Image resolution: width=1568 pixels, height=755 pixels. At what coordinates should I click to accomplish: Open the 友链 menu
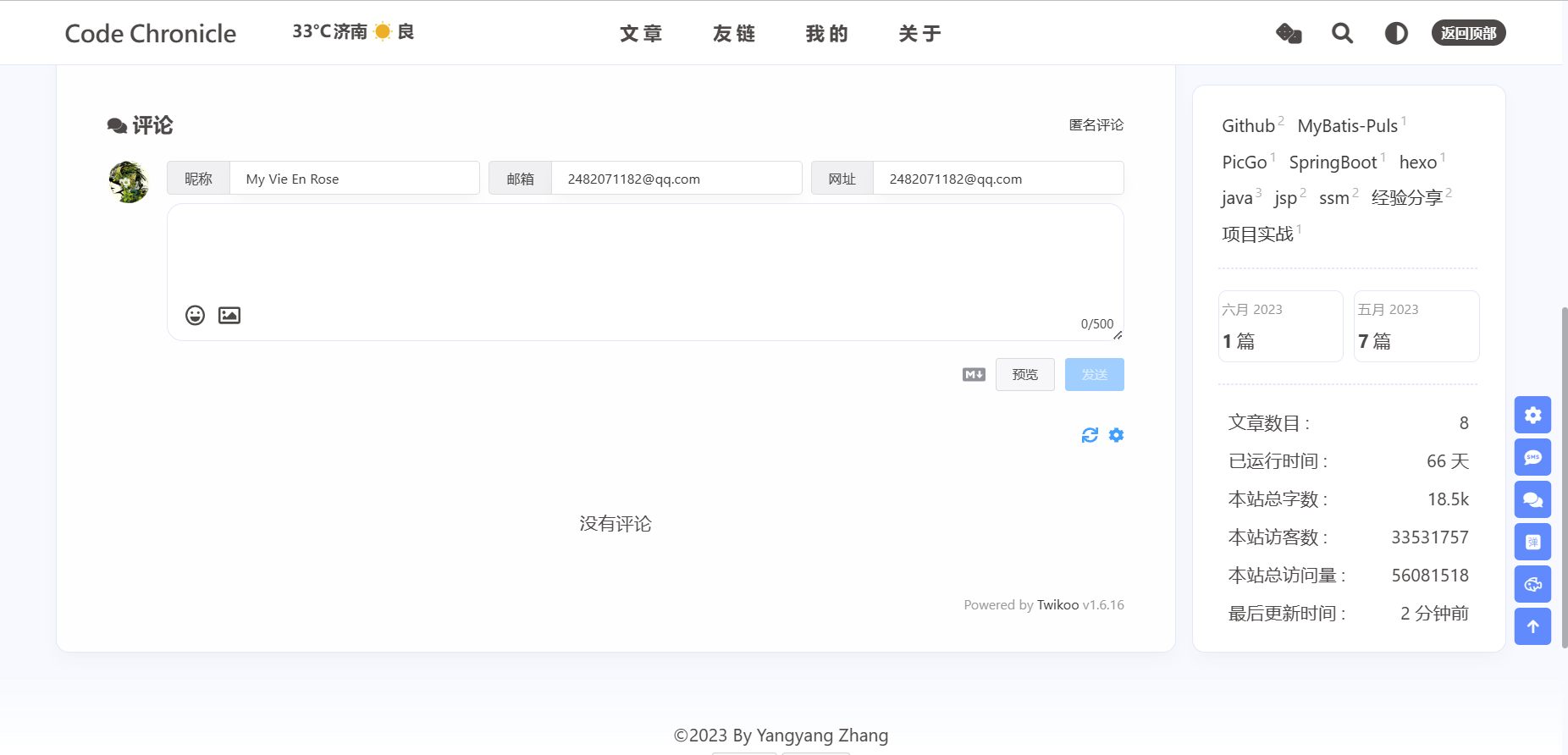tap(734, 33)
